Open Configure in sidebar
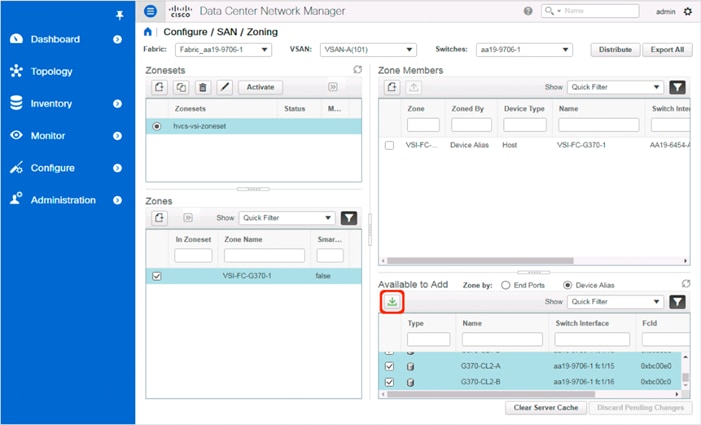 point(53,168)
